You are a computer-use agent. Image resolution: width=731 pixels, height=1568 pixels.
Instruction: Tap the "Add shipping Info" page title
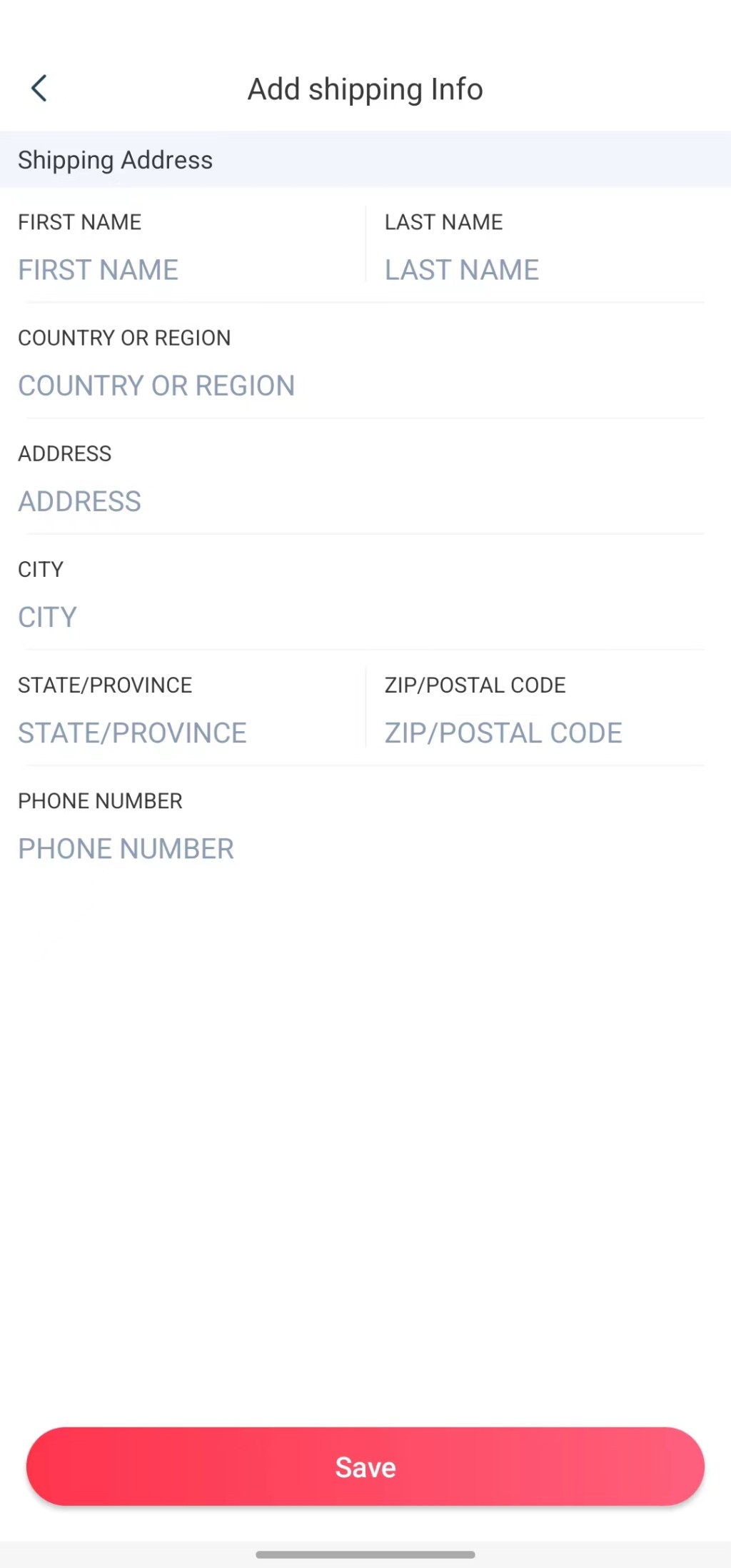pyautogui.click(x=365, y=89)
